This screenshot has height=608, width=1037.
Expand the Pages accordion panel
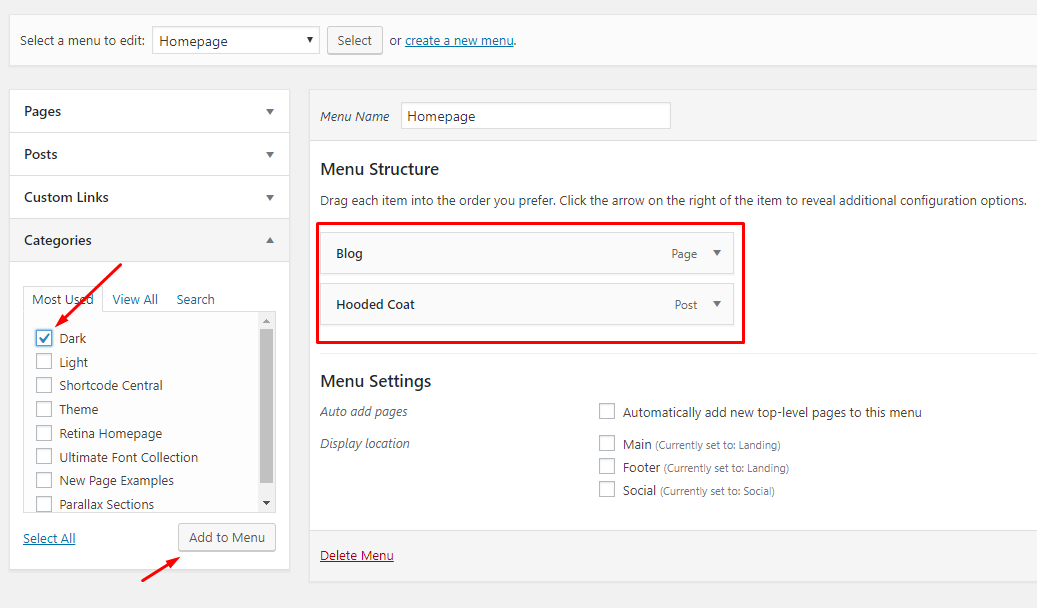[x=269, y=112]
